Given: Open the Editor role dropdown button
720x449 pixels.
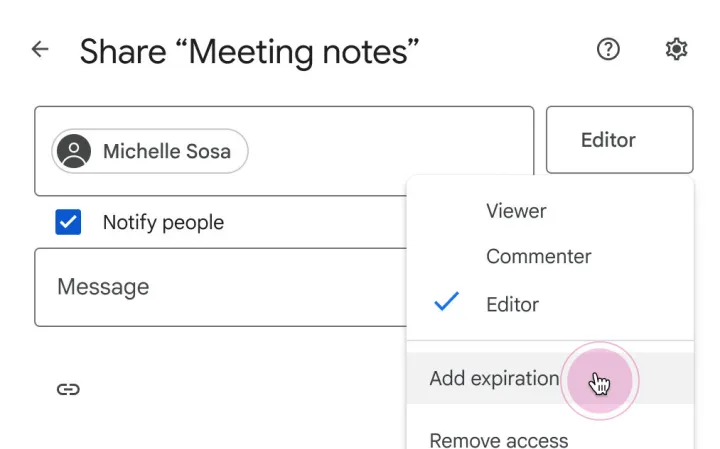Looking at the screenshot, I should pos(619,140).
